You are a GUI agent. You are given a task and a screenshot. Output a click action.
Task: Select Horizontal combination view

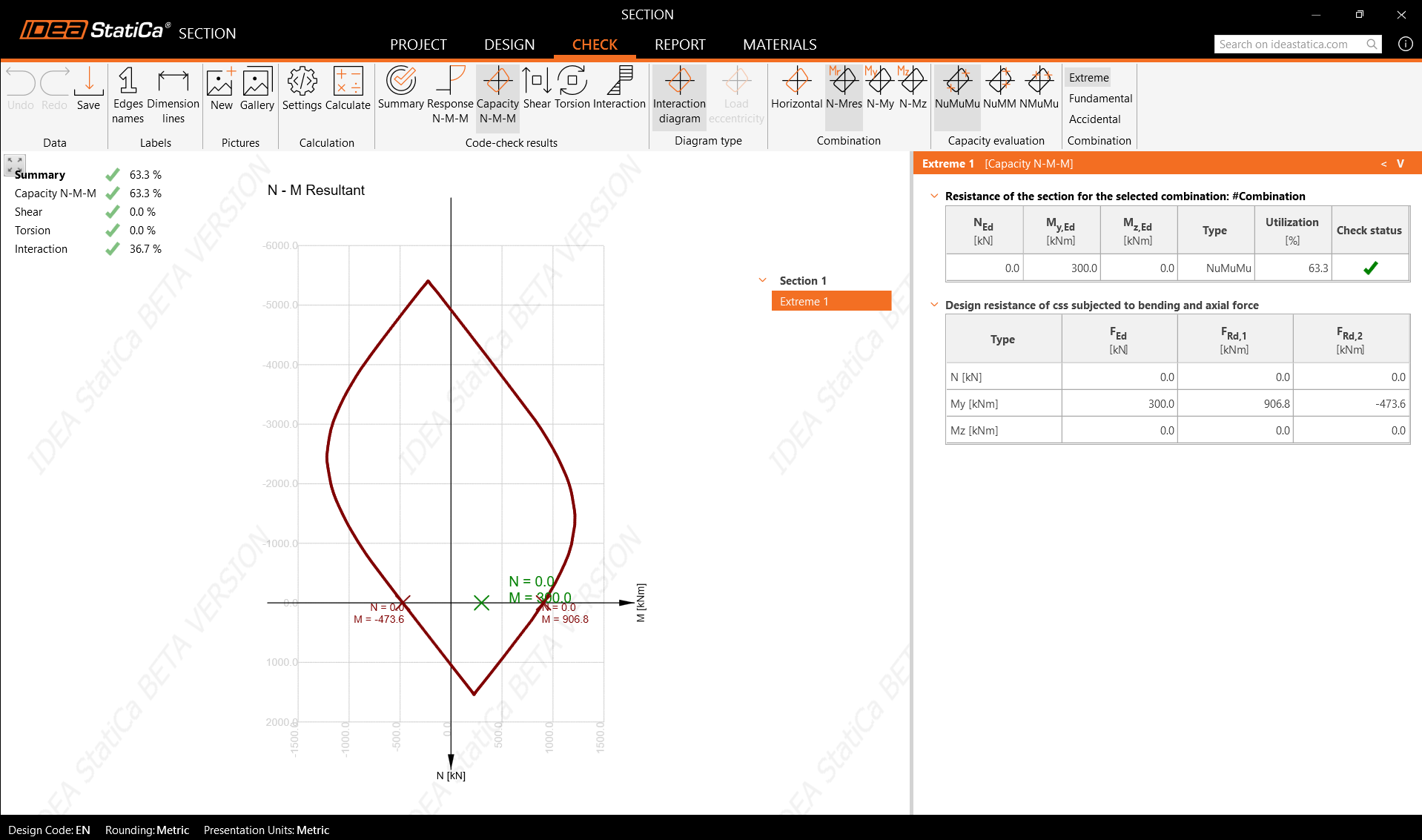pos(797,89)
